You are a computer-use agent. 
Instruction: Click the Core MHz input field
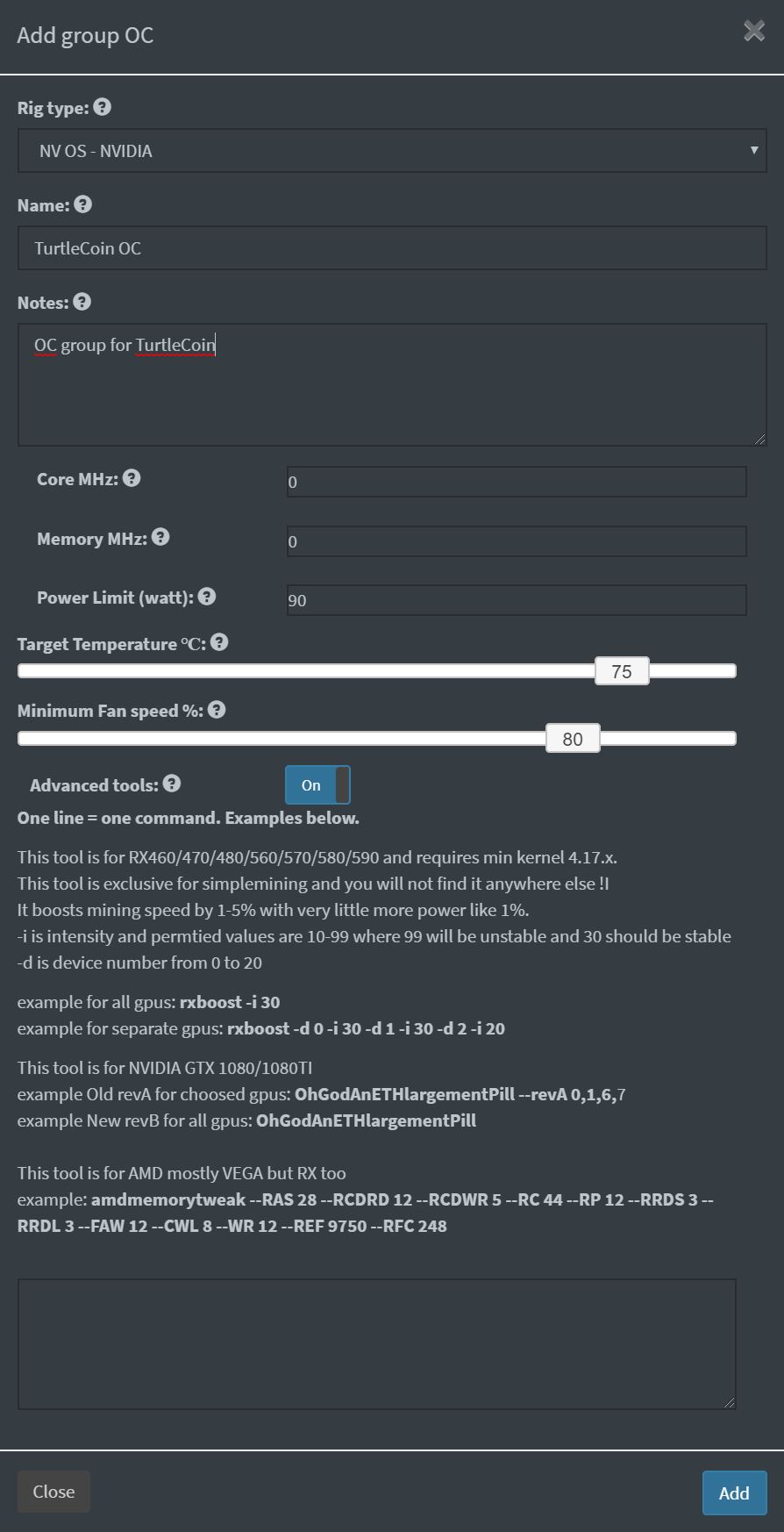click(516, 482)
